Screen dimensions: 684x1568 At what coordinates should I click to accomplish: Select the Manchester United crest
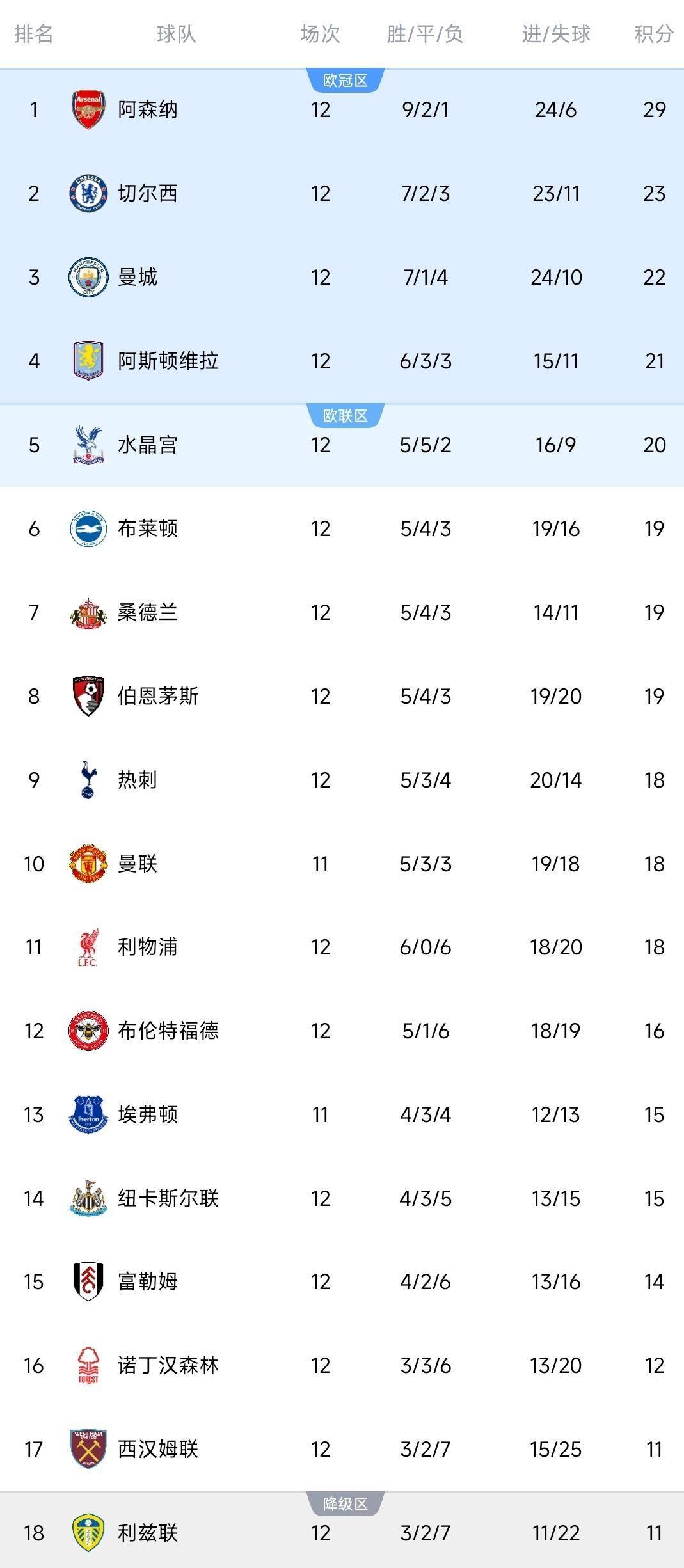88,864
